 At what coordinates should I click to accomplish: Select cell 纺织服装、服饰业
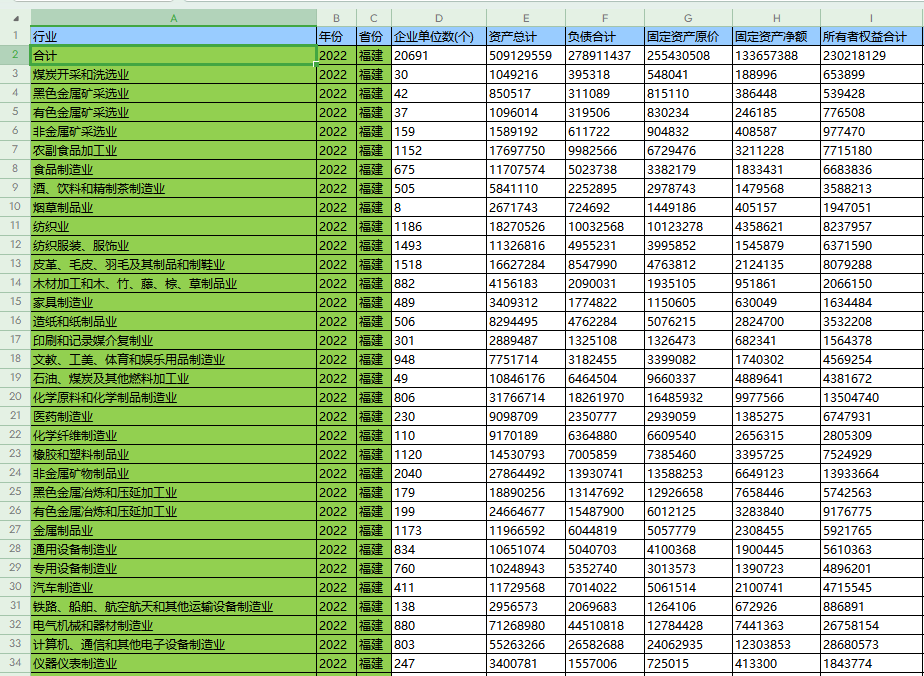pos(173,245)
